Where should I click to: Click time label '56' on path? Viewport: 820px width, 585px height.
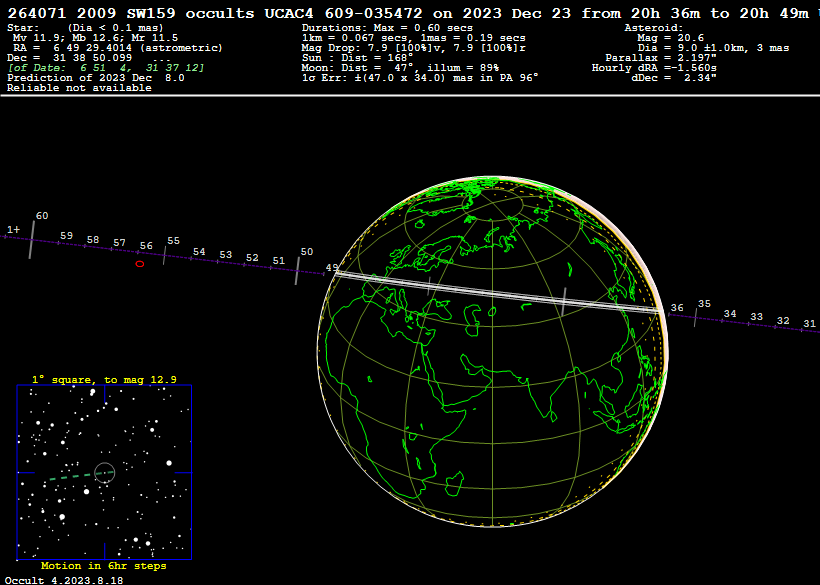click(146, 245)
